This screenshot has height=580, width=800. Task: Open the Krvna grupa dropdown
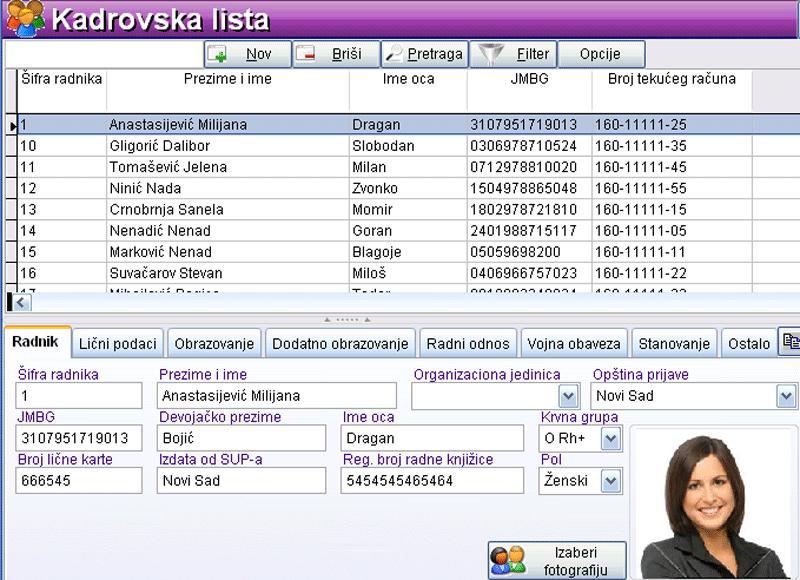point(610,438)
